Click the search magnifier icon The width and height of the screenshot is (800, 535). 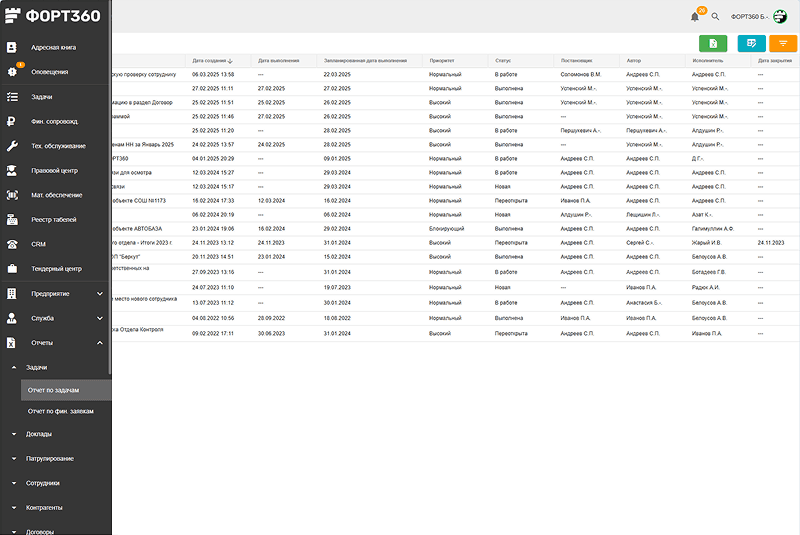pyautogui.click(x=715, y=17)
